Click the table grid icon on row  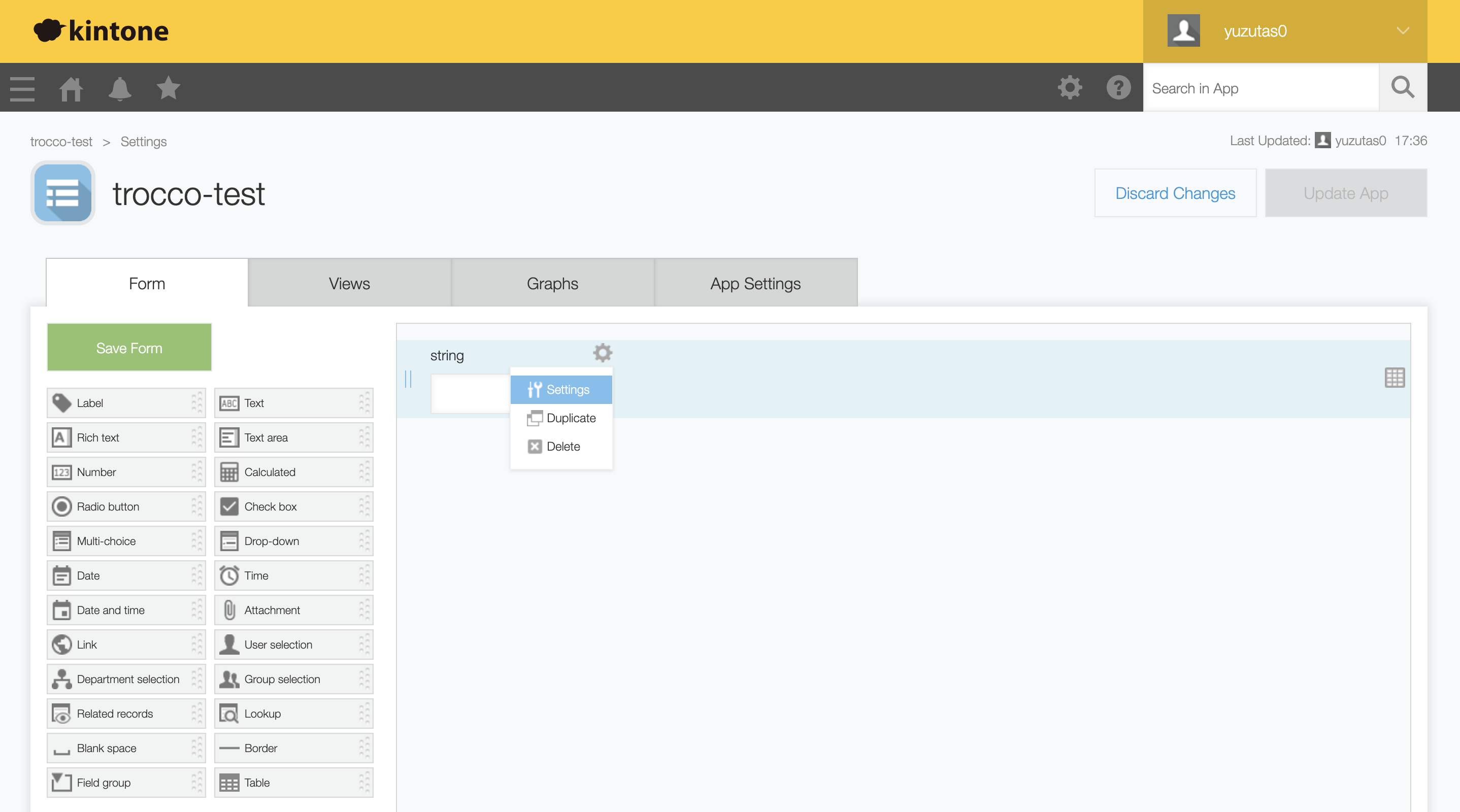coord(1394,378)
